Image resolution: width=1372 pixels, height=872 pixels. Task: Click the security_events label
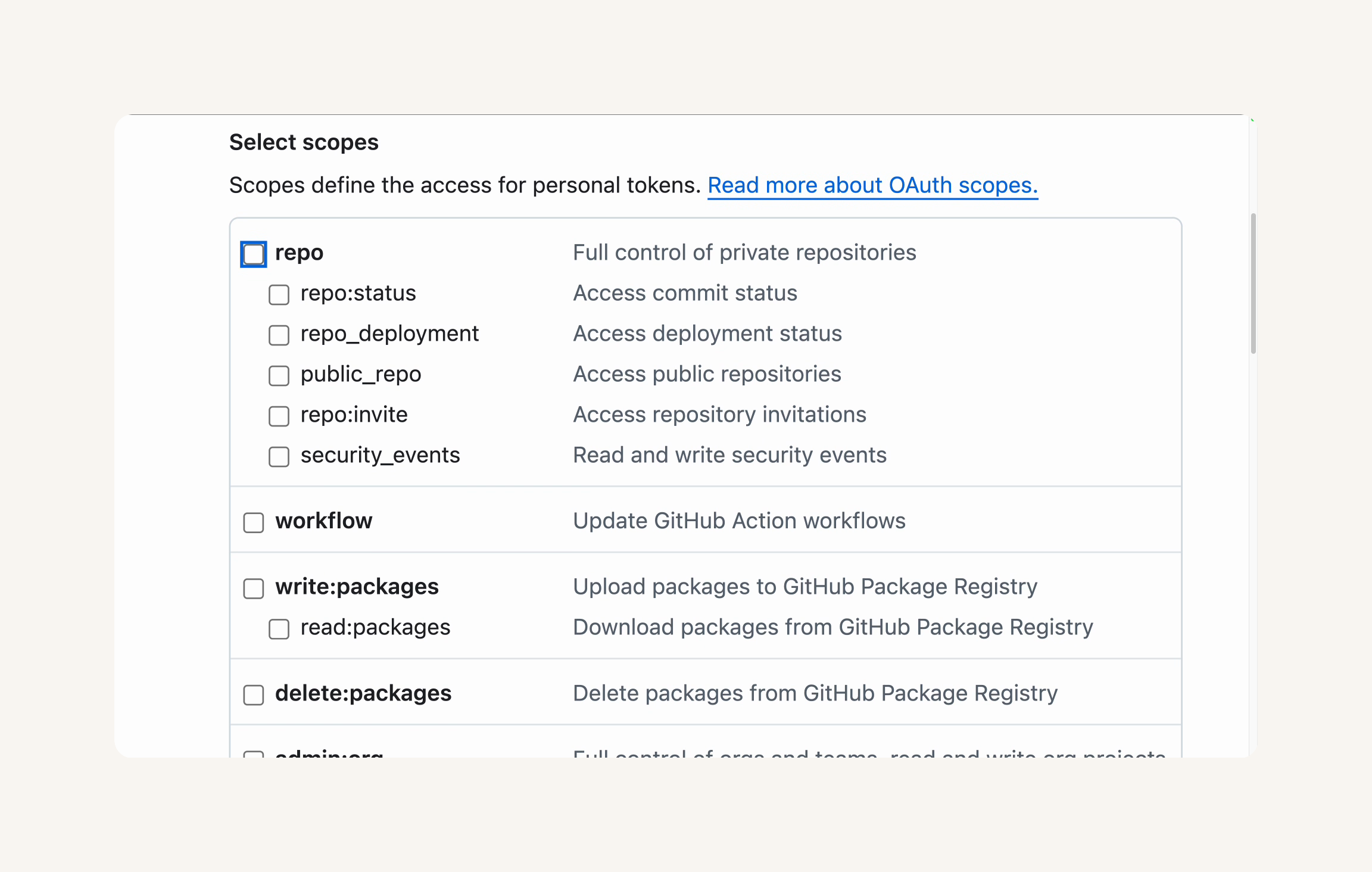tap(380, 456)
